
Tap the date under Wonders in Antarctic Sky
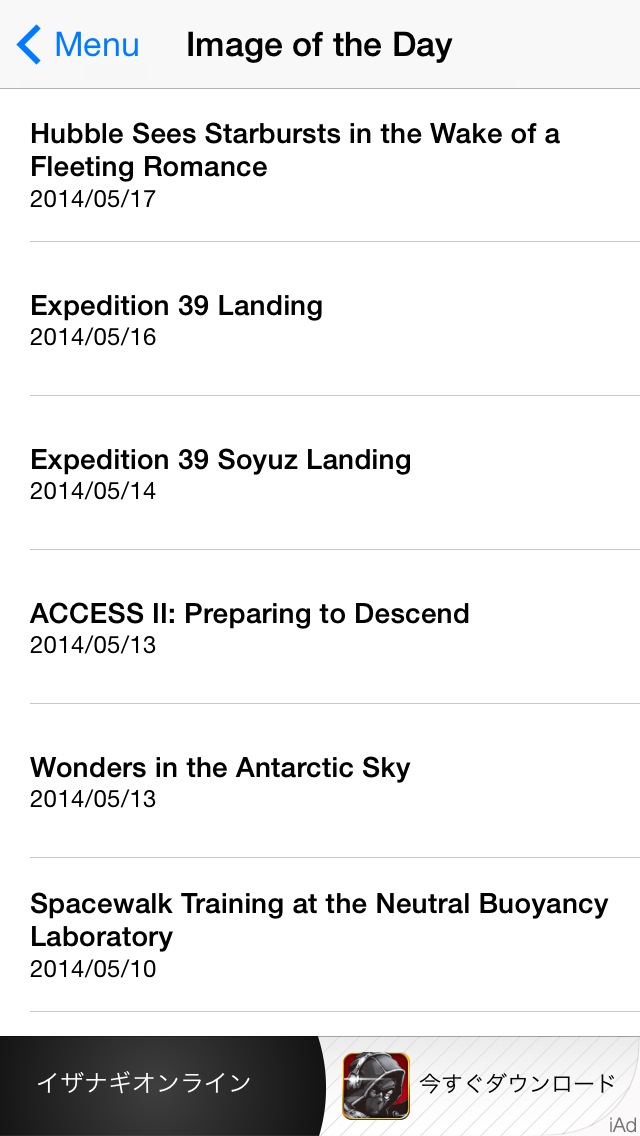point(93,799)
